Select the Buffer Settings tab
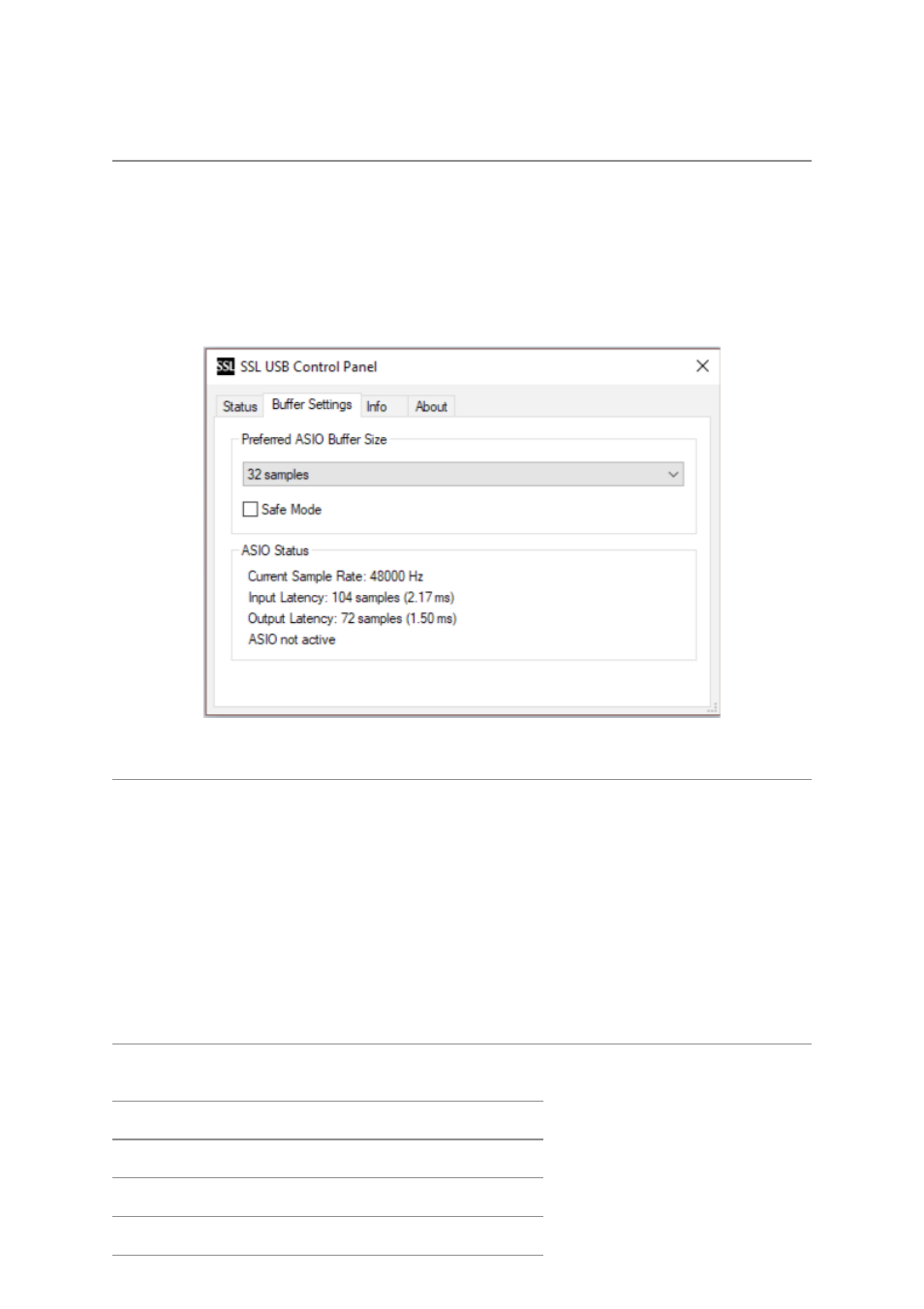 pos(312,404)
